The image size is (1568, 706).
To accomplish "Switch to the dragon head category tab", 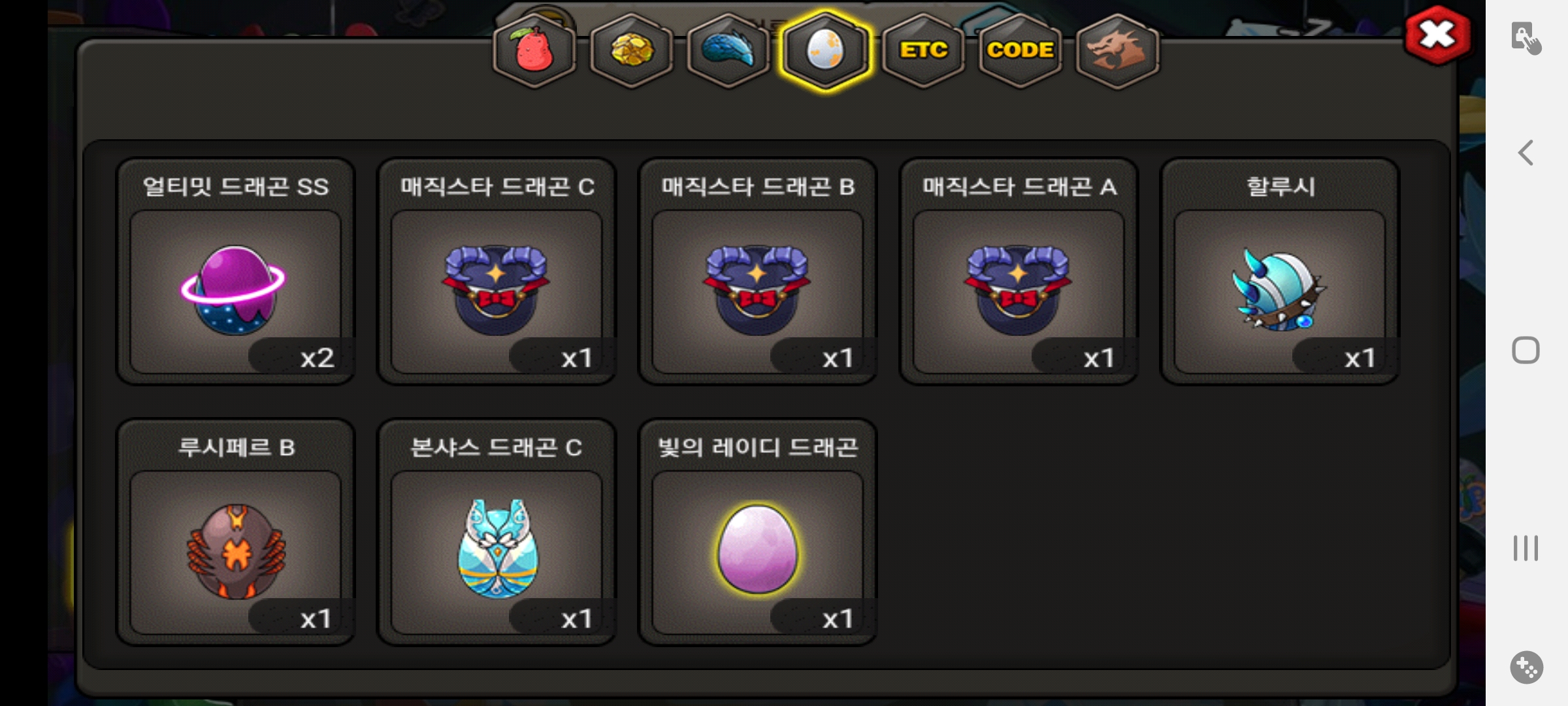I will 1117,51.
